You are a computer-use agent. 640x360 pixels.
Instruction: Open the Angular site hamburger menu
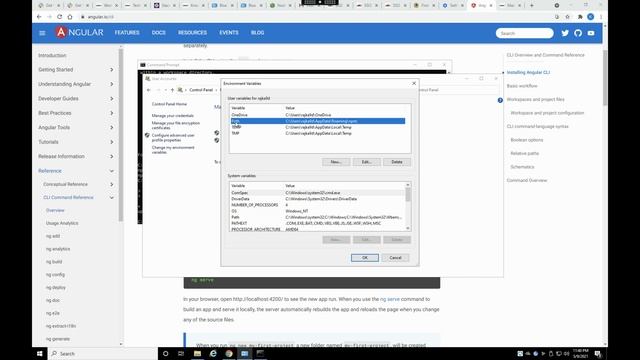(x=42, y=33)
